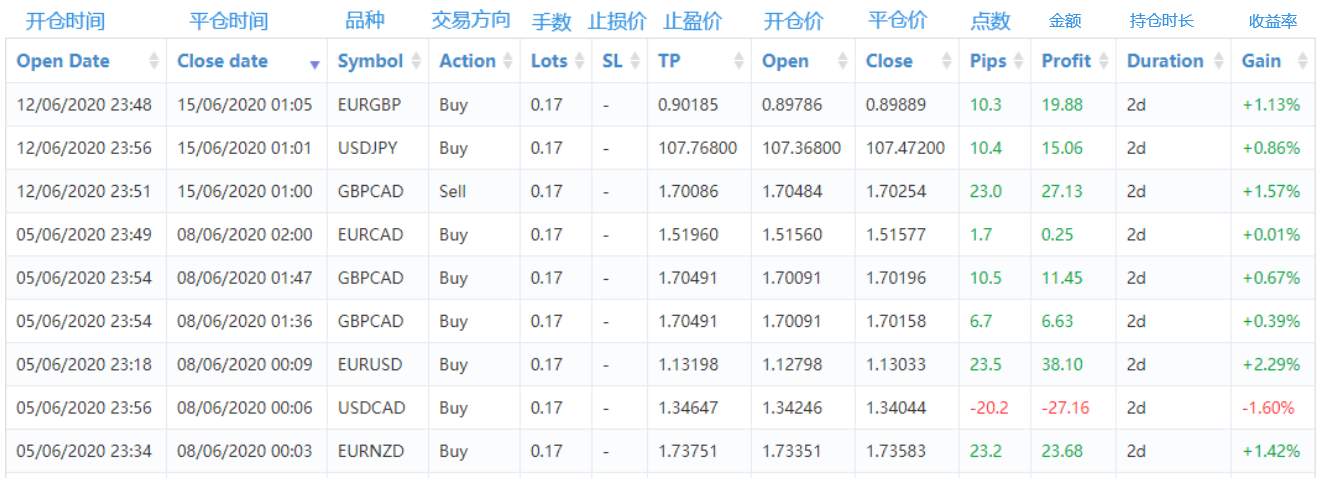Click the Action column sort arrows
The width and height of the screenshot is (1329, 487).
(508, 61)
